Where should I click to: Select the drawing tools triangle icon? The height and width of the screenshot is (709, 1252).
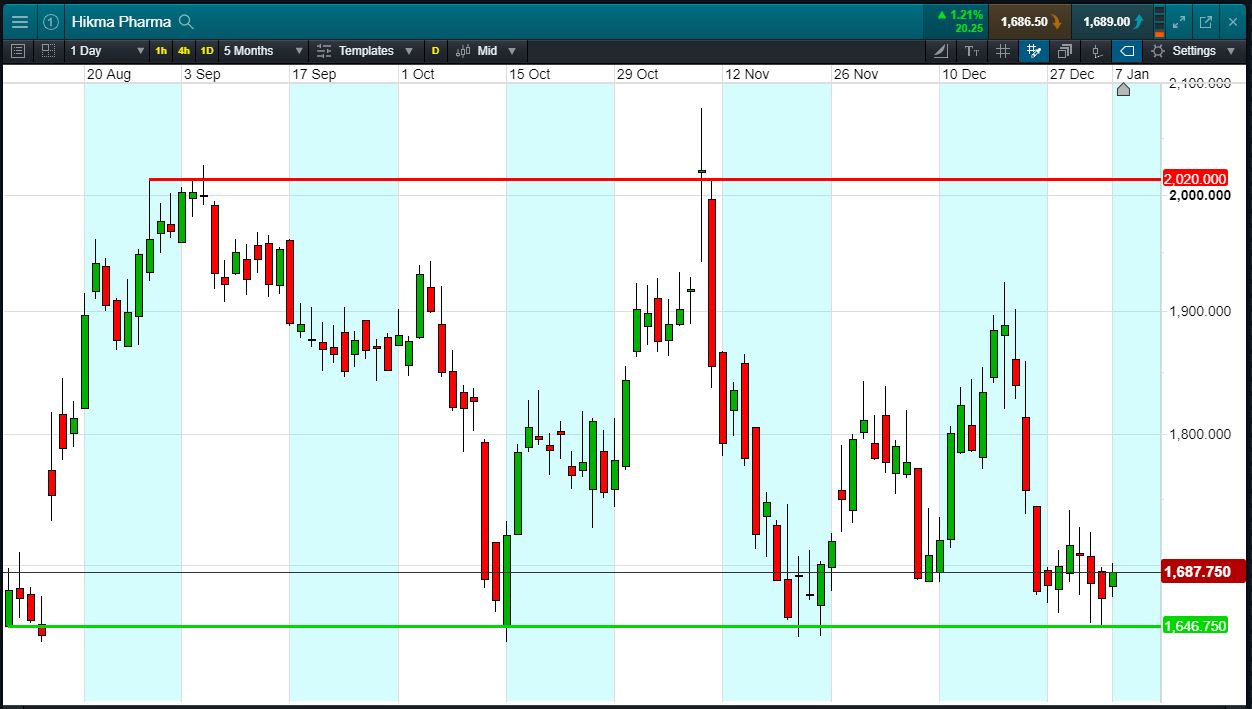(x=941, y=51)
